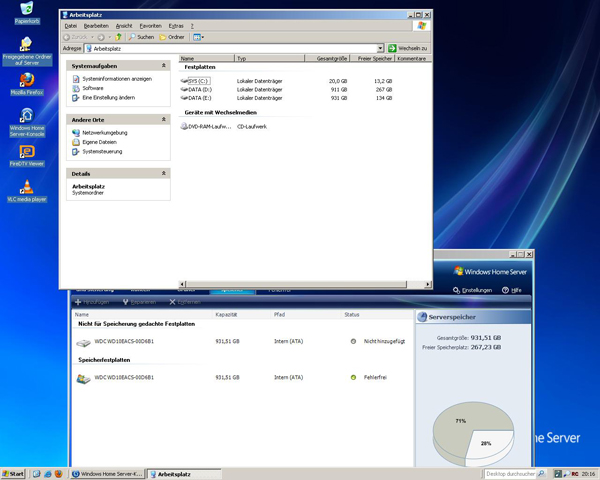
Task: Click Internet Explorer quick launch icon
Action: 47,474
